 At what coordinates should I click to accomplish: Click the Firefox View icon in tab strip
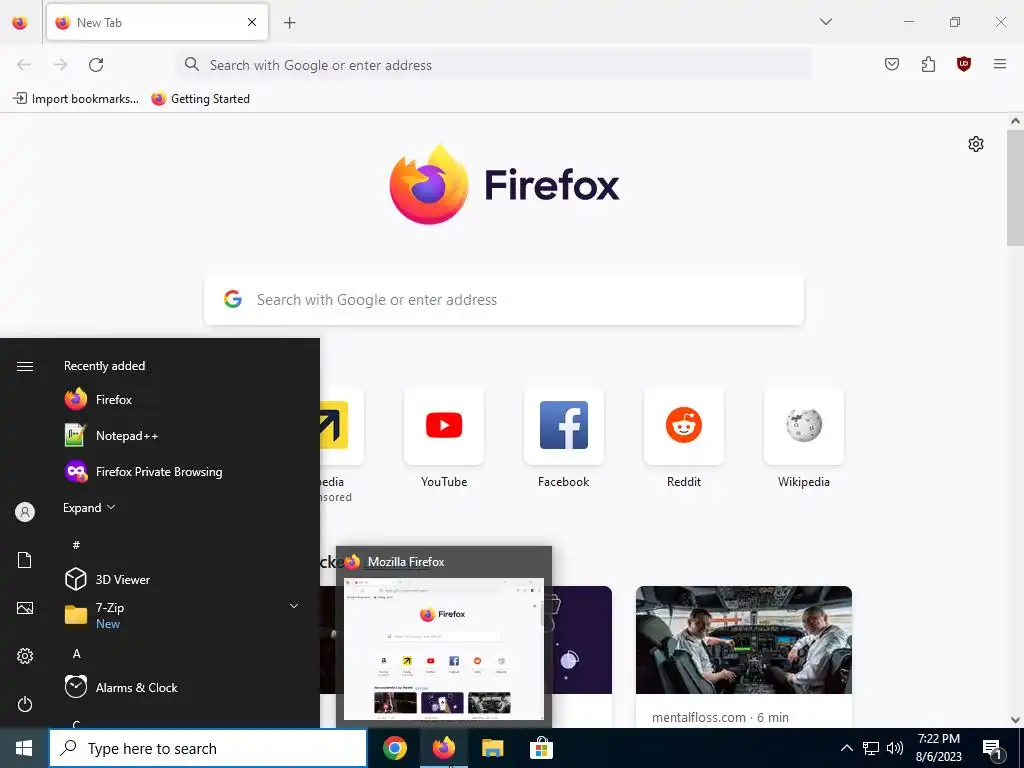click(x=20, y=22)
